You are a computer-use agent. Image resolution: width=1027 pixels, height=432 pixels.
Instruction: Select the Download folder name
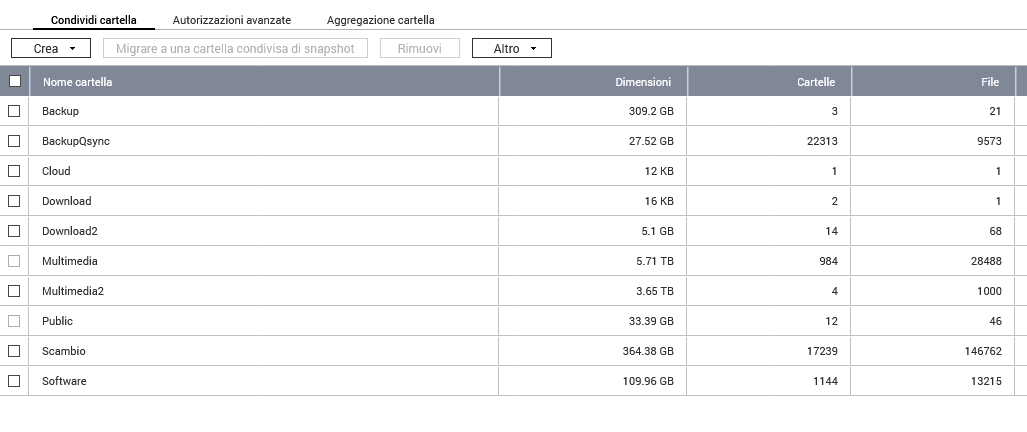tap(67, 201)
